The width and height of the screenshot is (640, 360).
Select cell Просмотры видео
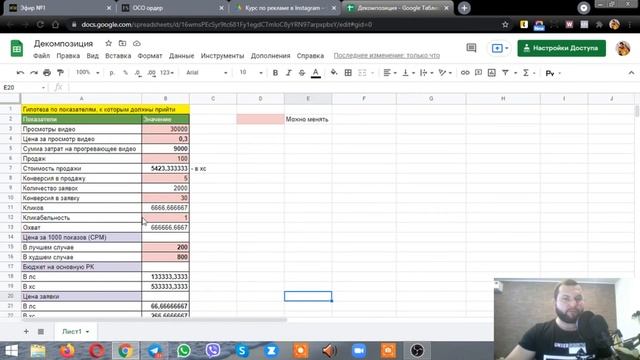click(81, 129)
